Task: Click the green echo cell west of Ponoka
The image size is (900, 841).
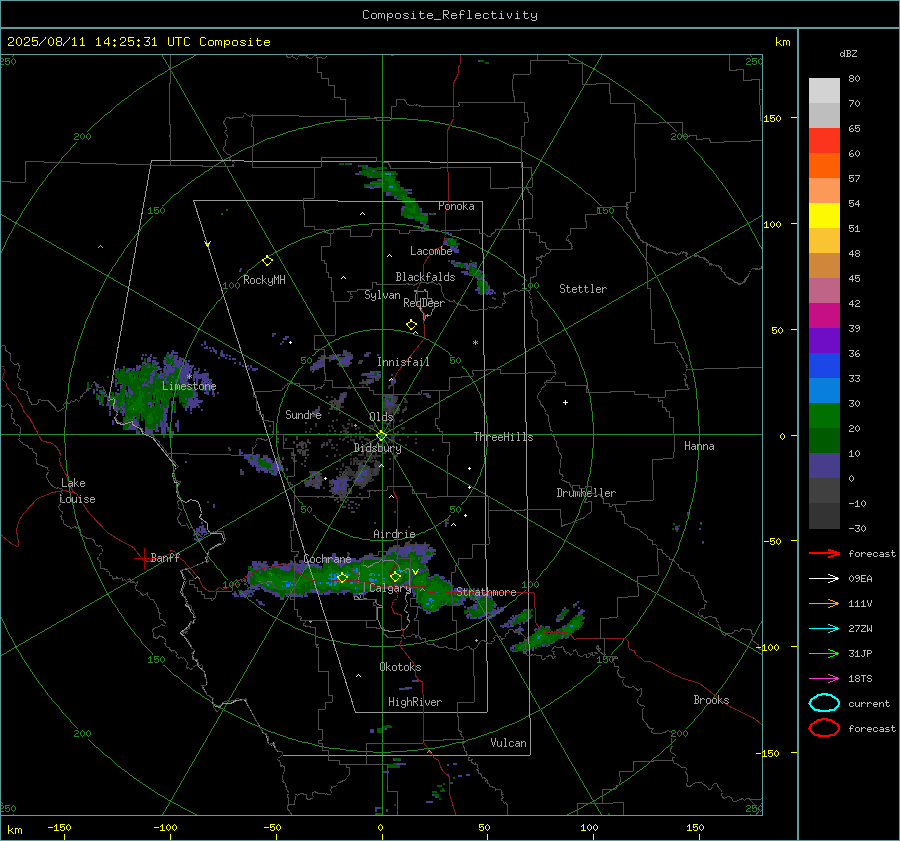Action: coord(396,193)
